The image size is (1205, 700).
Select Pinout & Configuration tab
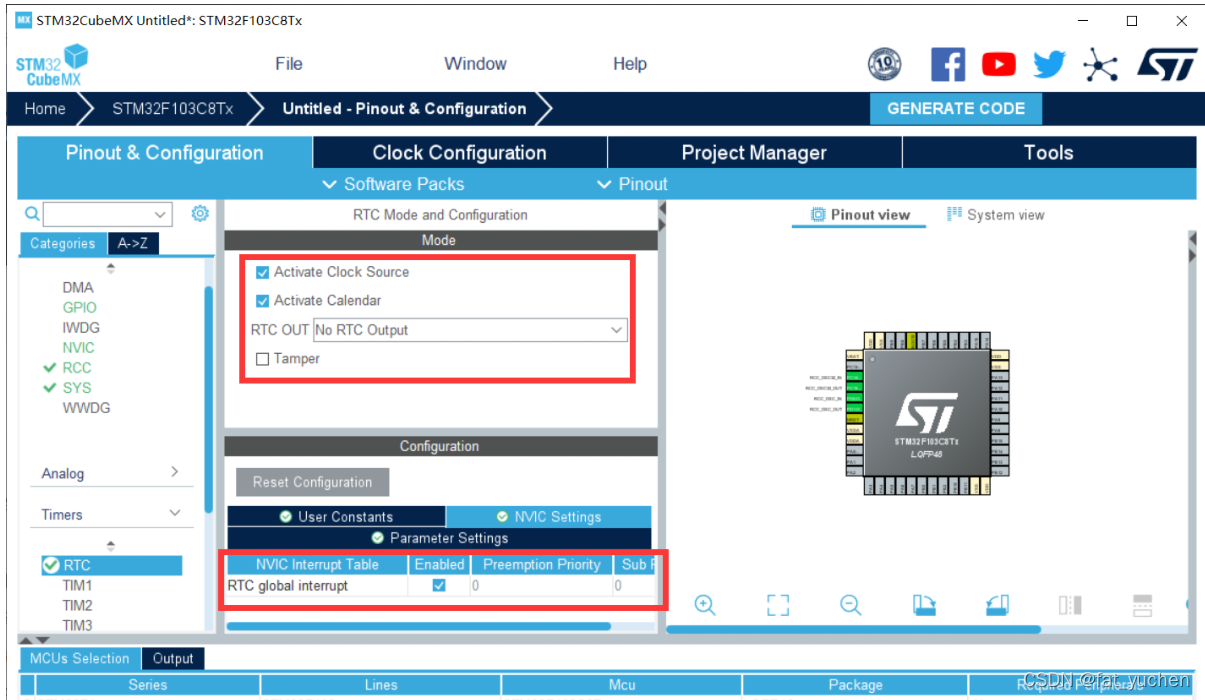pos(165,153)
